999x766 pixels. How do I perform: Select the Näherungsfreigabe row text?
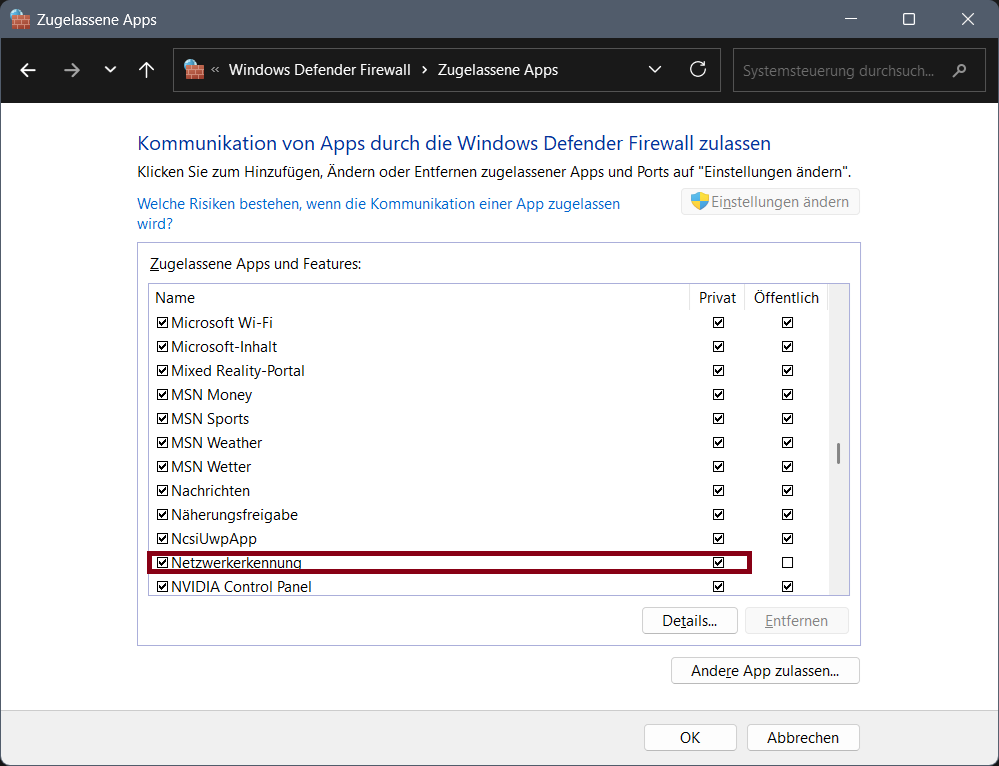(234, 515)
